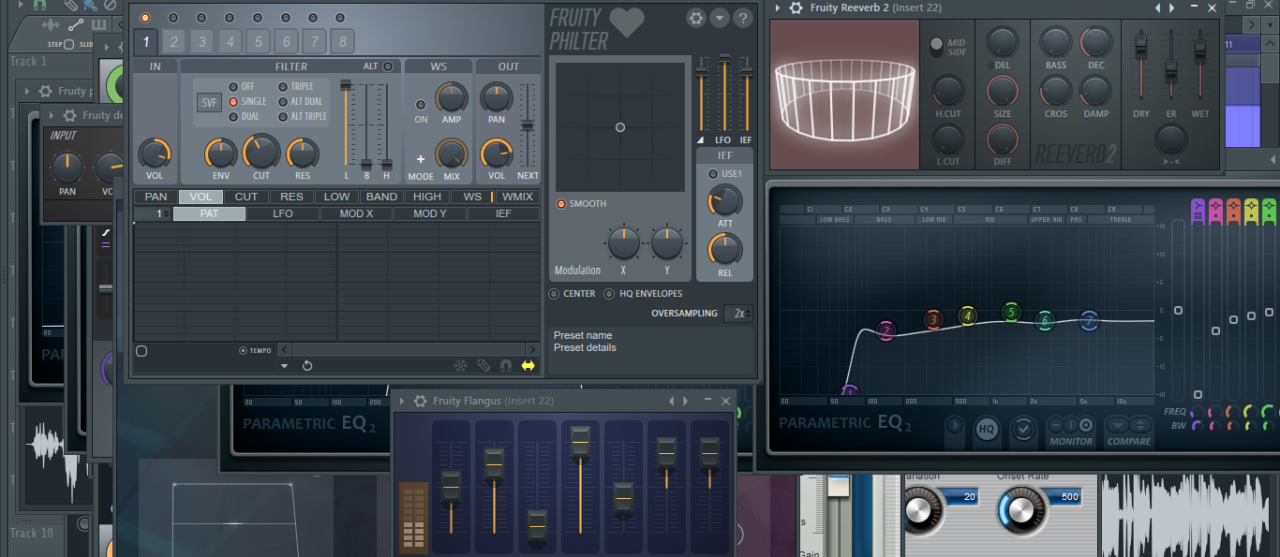Open Fruity Philter settings gear icon
This screenshot has height=557, width=1280.
(x=696, y=18)
